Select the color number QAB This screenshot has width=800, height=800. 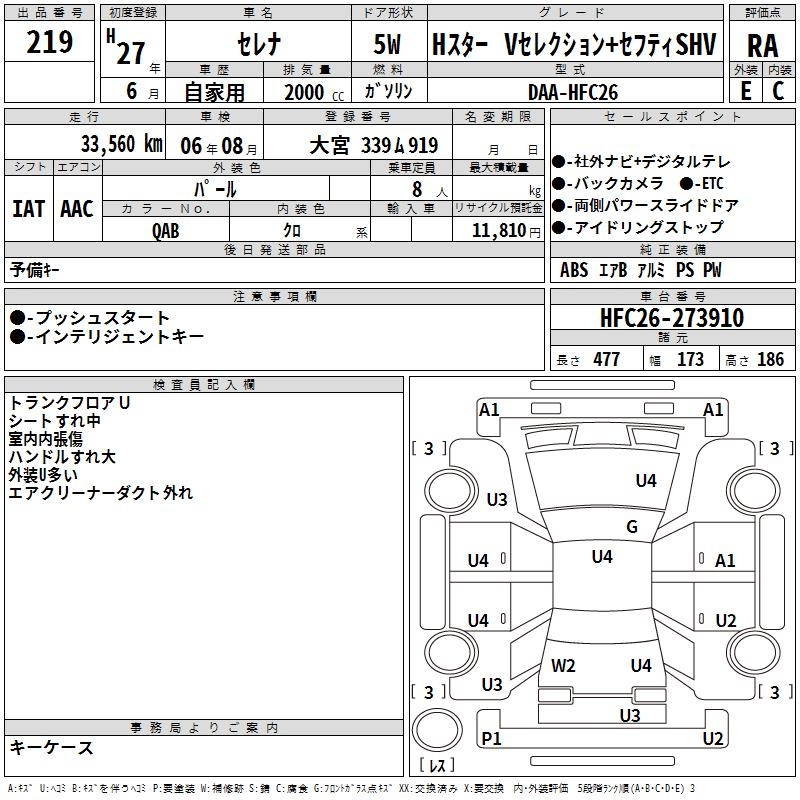pyautogui.click(x=166, y=231)
